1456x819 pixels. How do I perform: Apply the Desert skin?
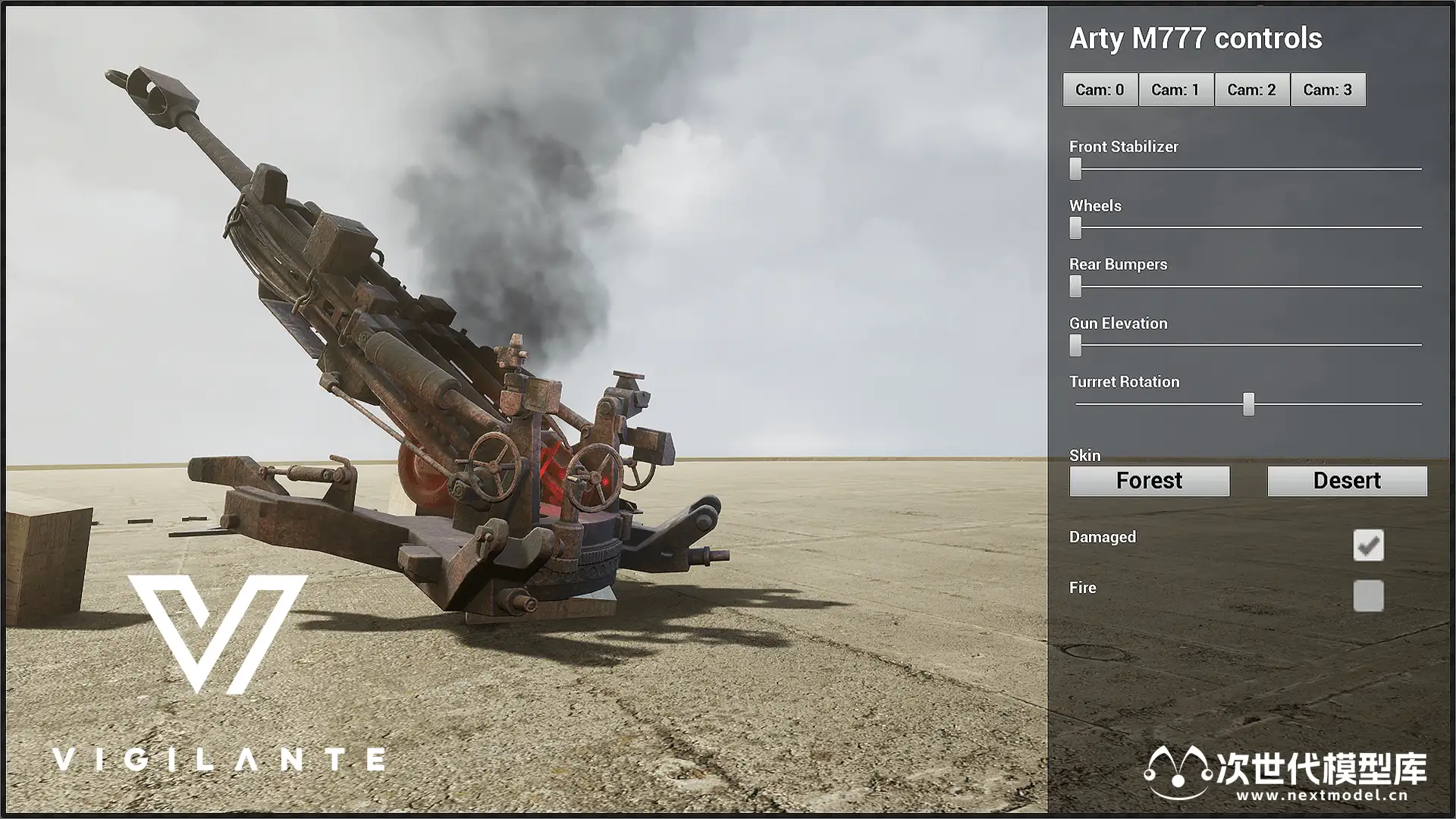point(1347,481)
